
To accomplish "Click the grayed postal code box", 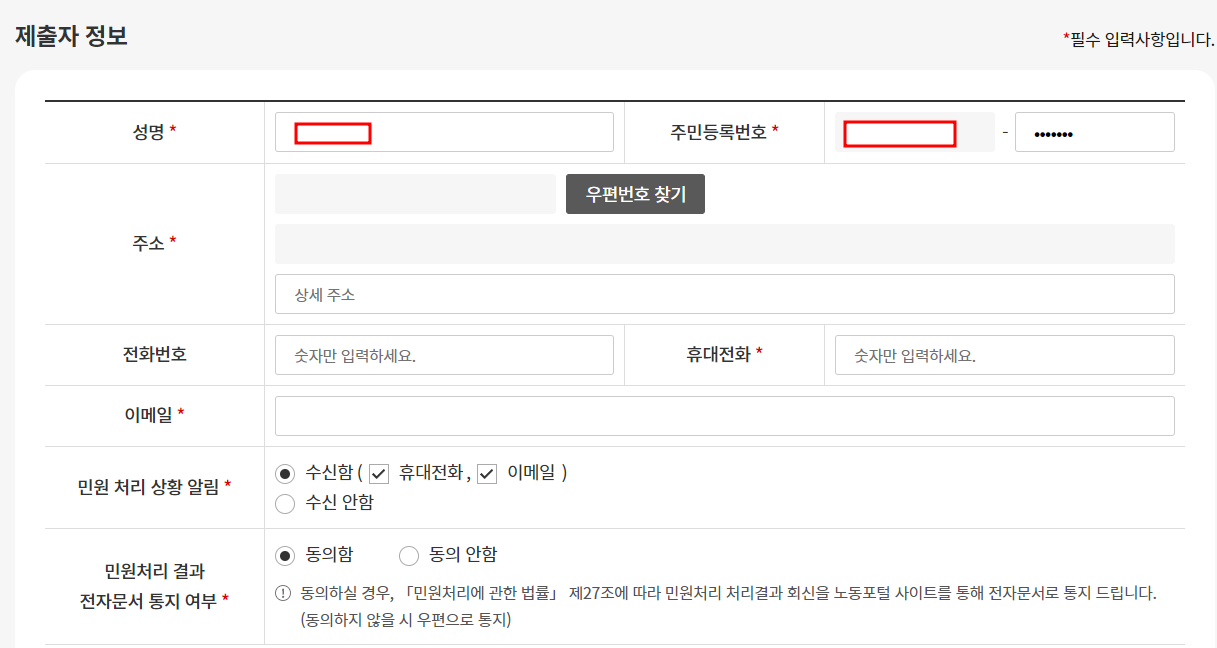I will coord(415,193).
